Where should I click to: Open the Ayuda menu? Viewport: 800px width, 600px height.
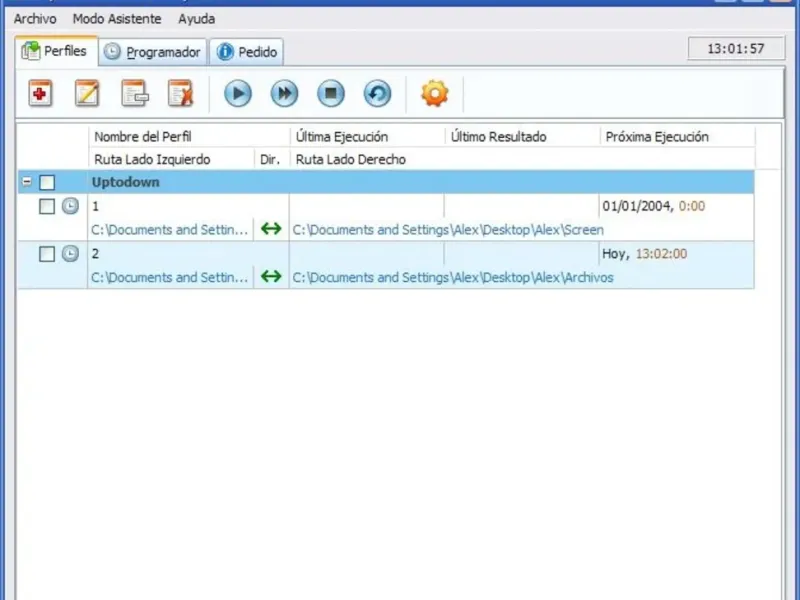click(x=196, y=19)
